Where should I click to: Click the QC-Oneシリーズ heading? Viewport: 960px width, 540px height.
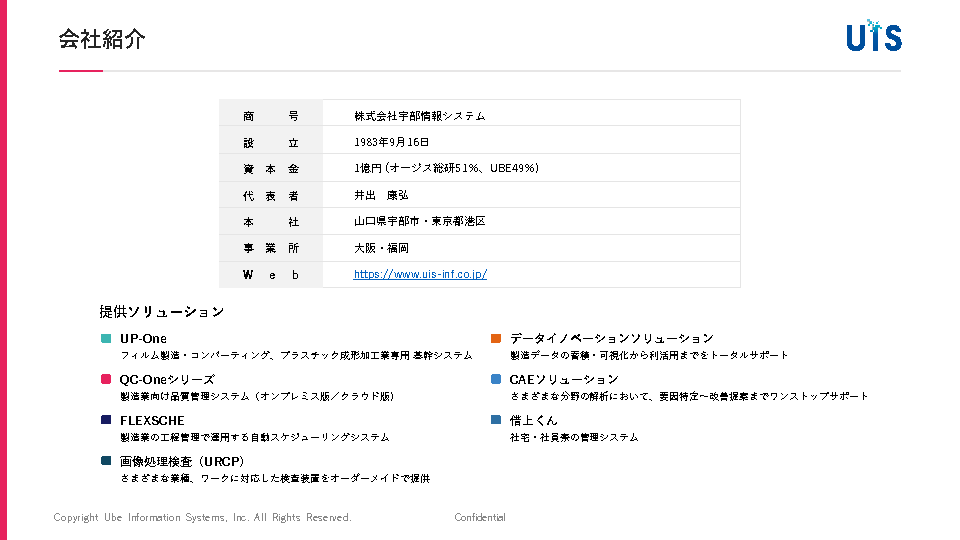tap(167, 379)
